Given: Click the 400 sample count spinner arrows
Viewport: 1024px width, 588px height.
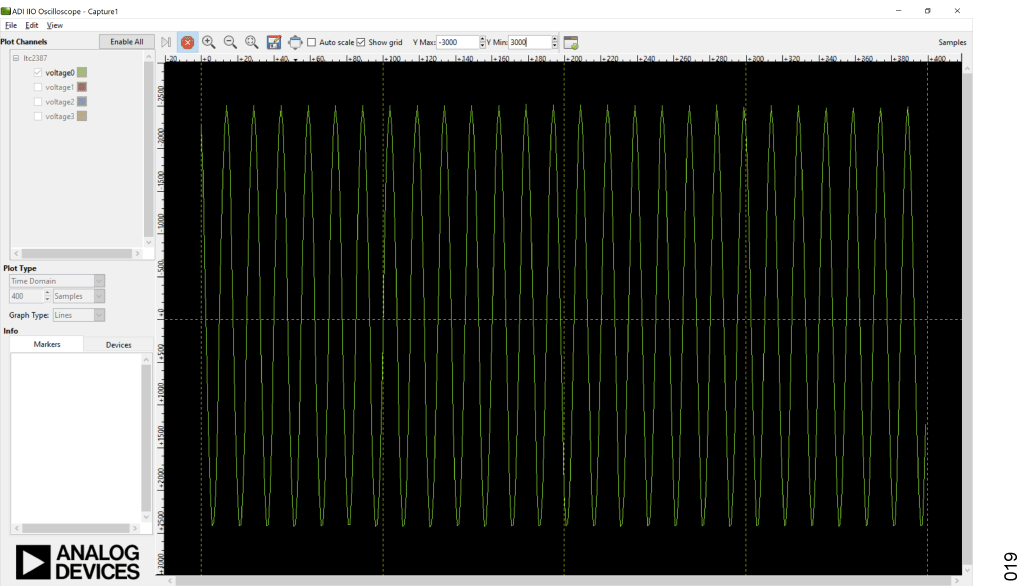Looking at the screenshot, I should point(47,296).
